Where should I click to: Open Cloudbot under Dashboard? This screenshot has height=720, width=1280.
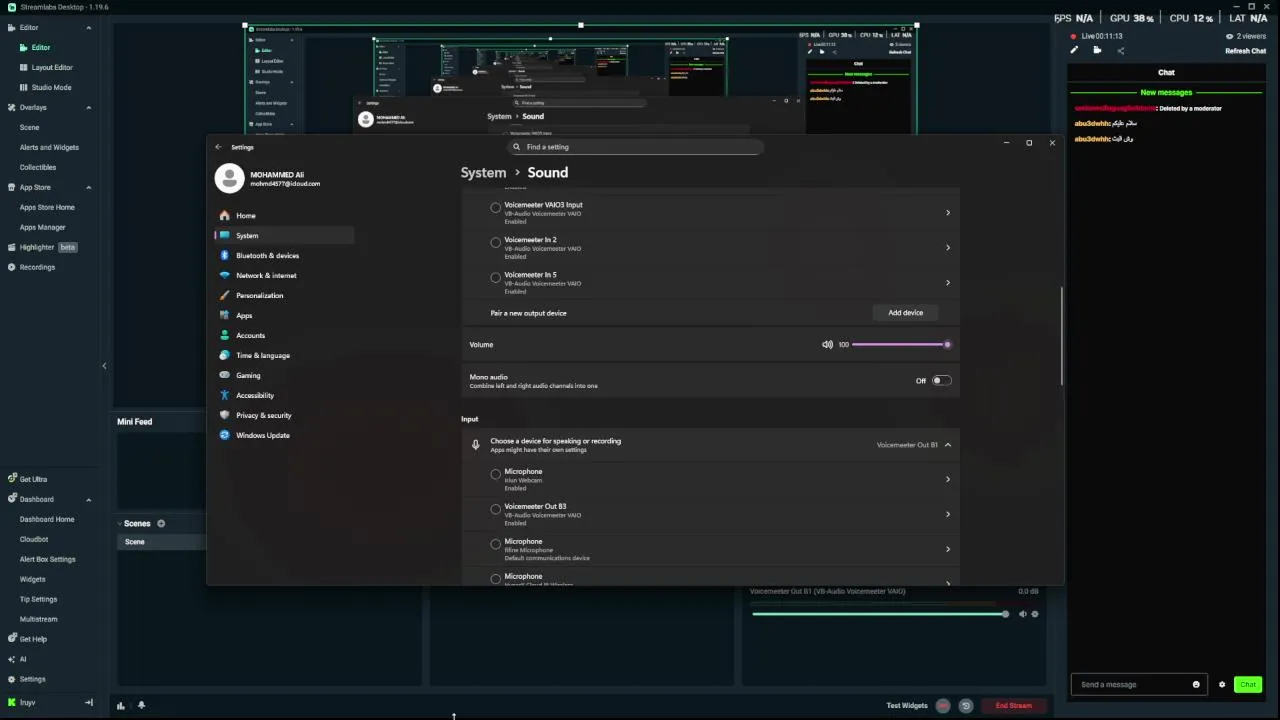[x=34, y=539]
